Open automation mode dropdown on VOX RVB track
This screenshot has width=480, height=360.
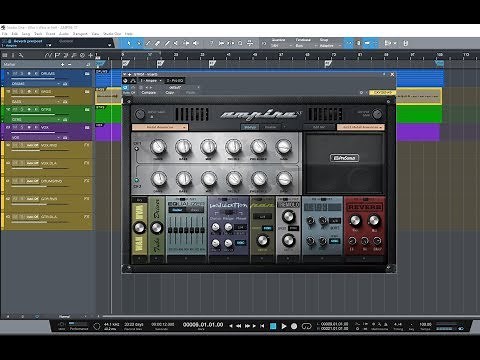32,145
